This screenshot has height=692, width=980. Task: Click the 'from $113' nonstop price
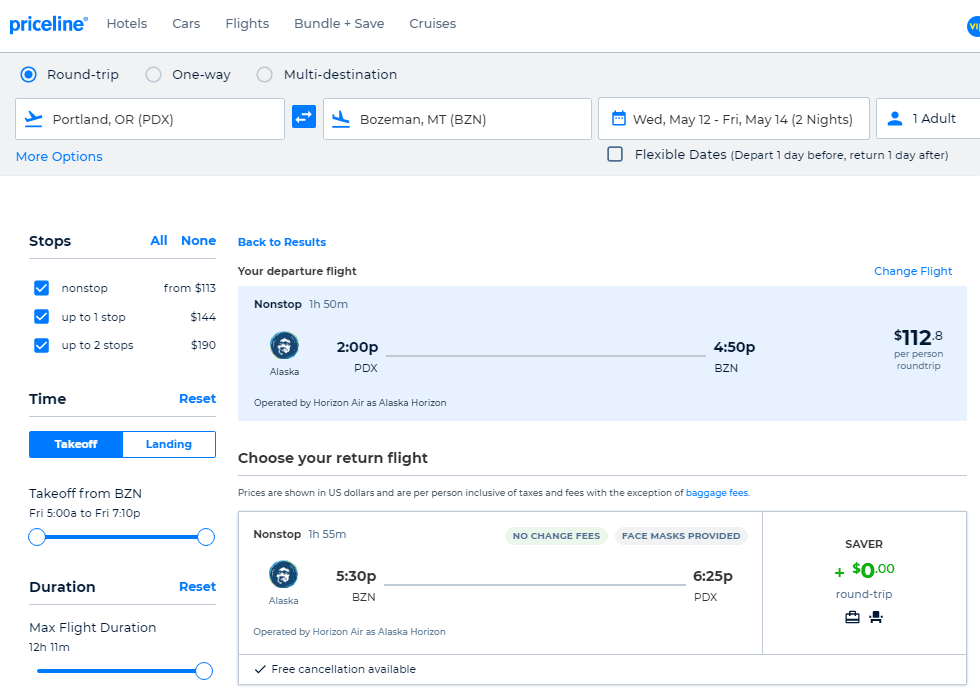189,288
